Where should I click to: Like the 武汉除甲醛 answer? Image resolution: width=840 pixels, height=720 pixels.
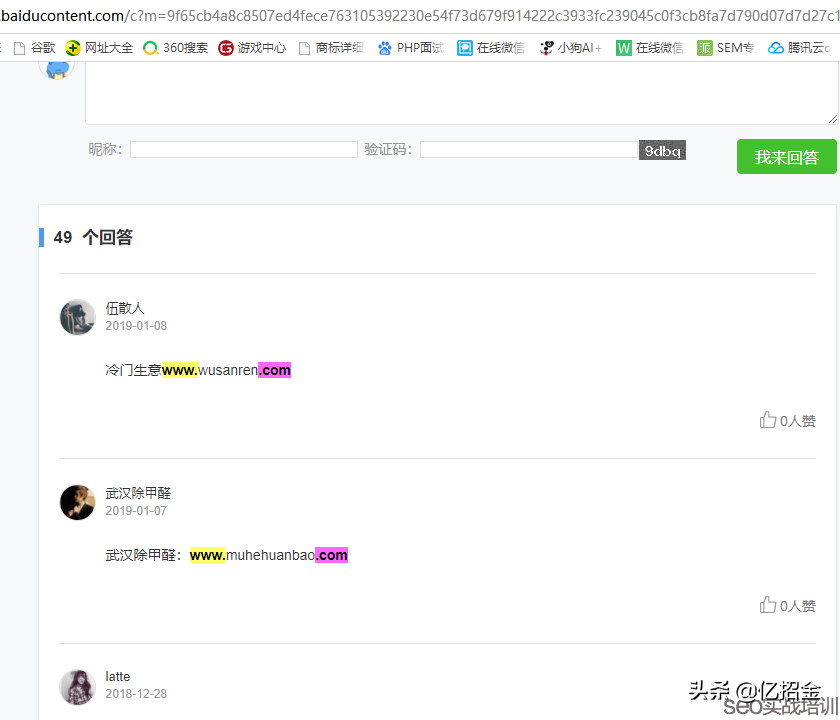(x=768, y=605)
